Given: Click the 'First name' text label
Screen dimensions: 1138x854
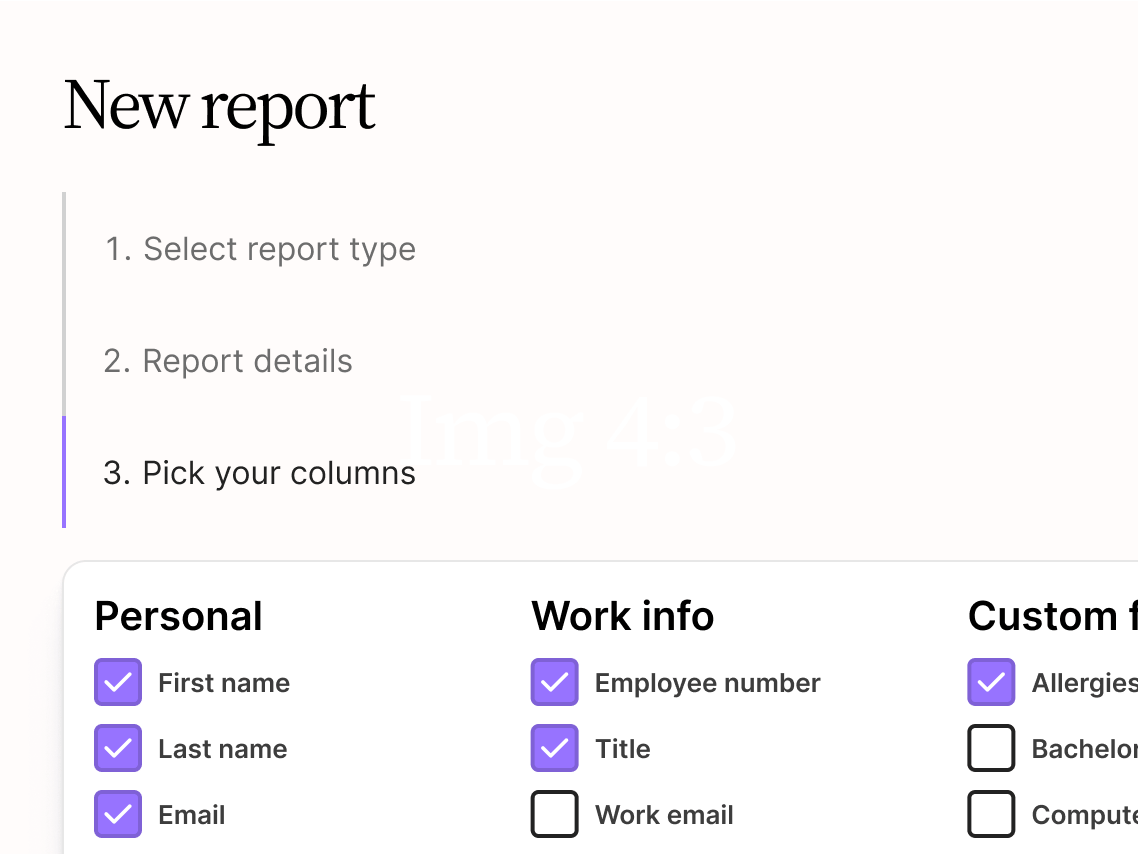Looking at the screenshot, I should tap(224, 683).
